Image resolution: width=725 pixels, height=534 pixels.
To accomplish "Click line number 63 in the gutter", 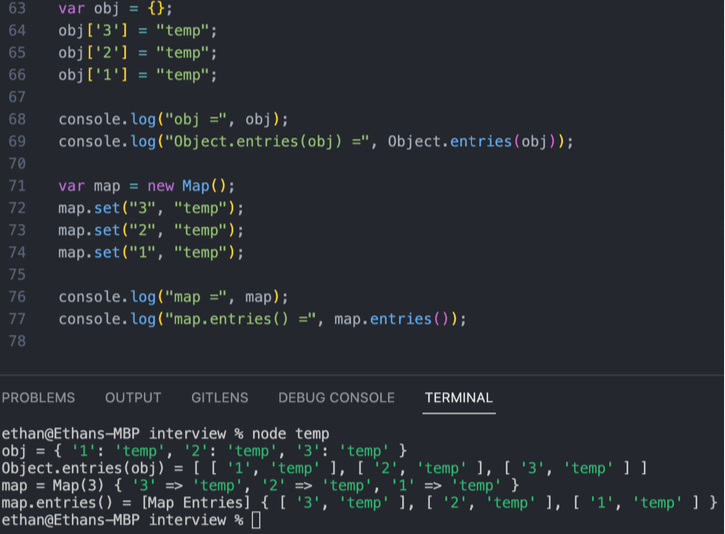I will pos(17,8).
